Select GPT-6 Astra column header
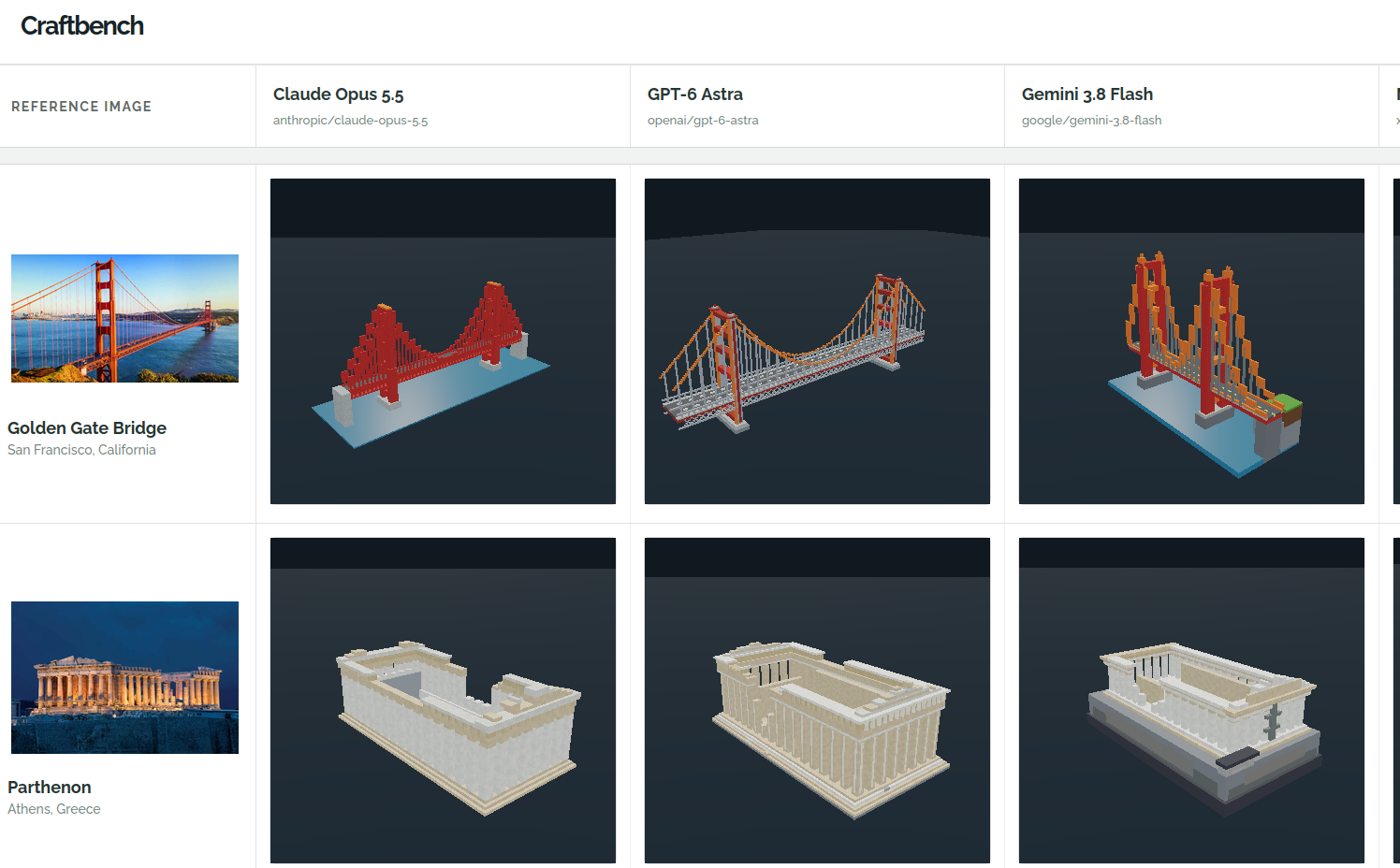 [695, 94]
